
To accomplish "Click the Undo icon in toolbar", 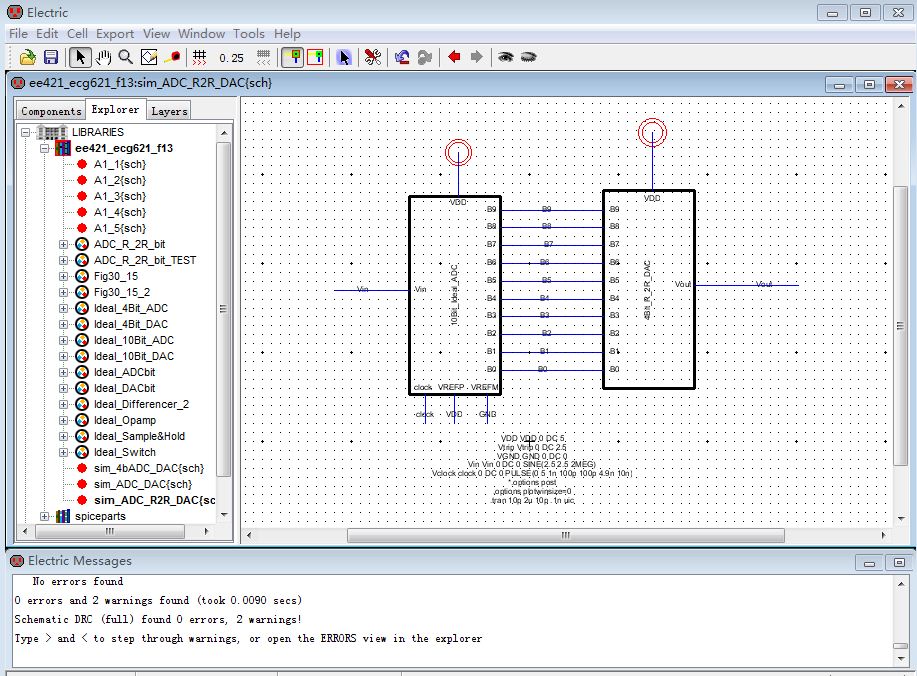I will [x=402, y=57].
